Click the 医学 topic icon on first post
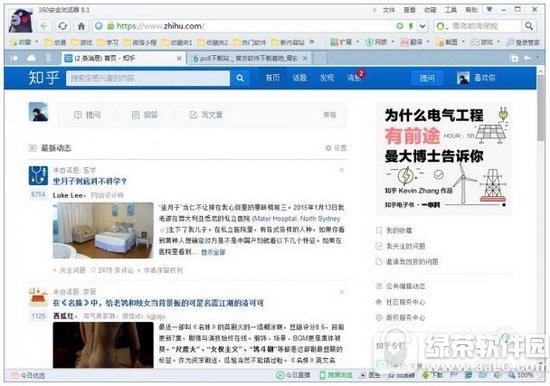 coord(38,175)
